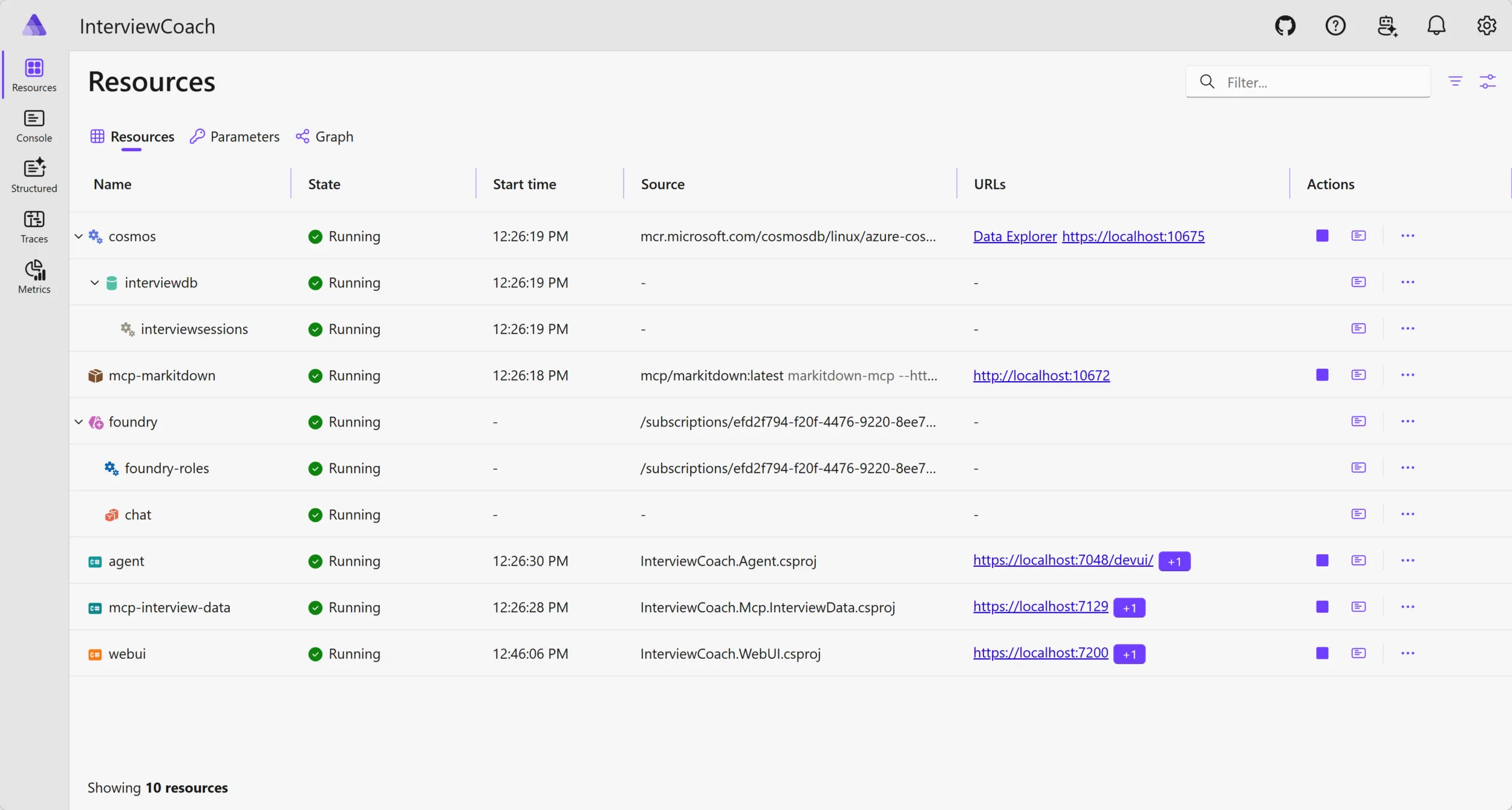This screenshot has height=810, width=1512.
Task: Open more actions menu for chat
Action: click(1407, 514)
